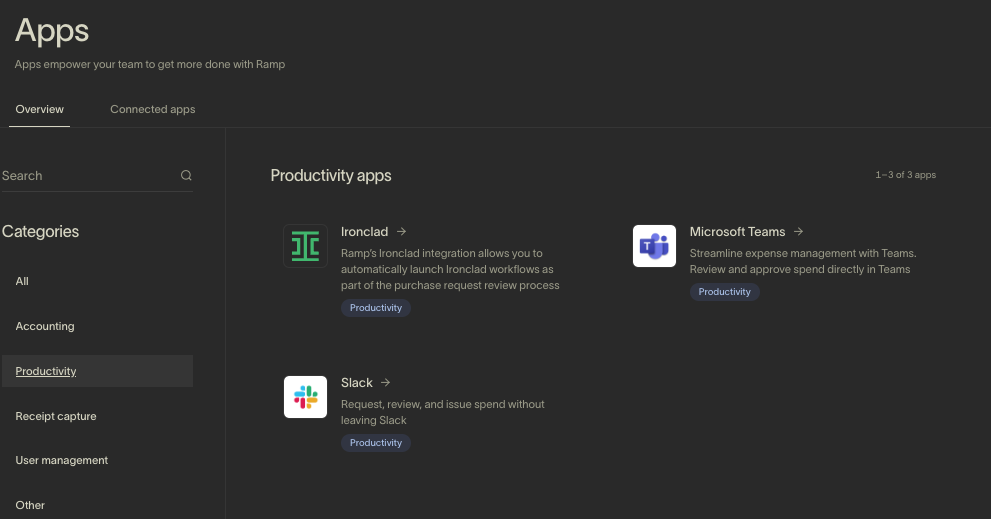Select the All category
991x519 pixels.
click(97, 281)
